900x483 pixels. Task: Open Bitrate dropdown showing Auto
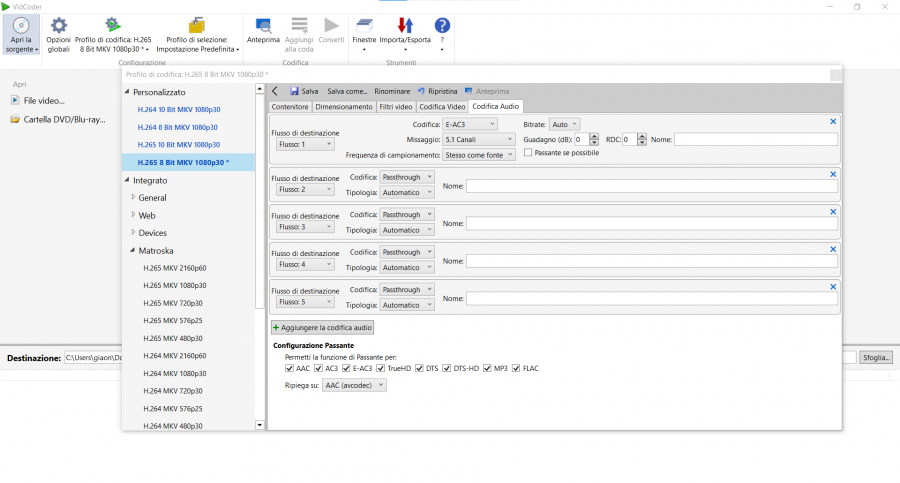564,124
